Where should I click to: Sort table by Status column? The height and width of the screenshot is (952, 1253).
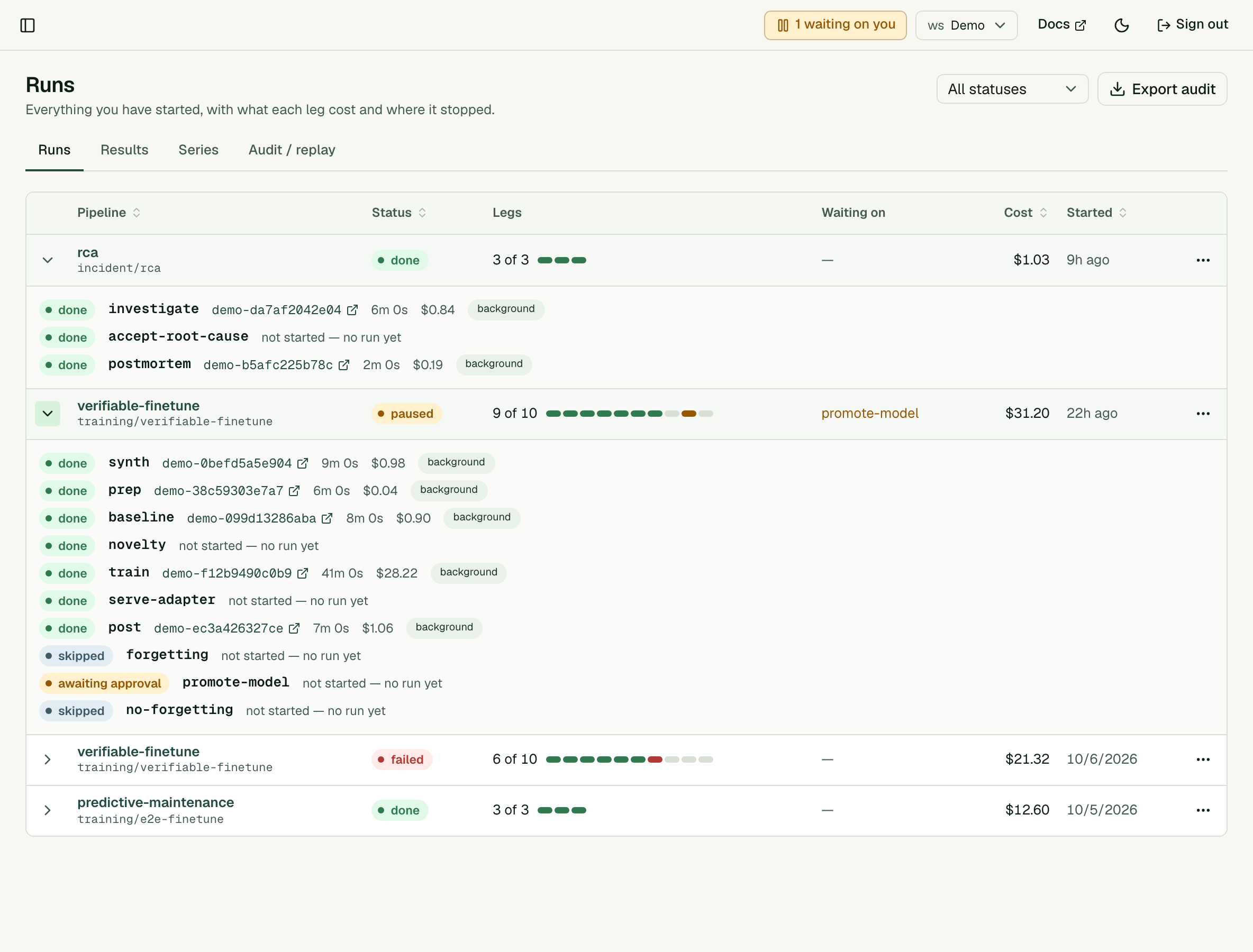tap(399, 213)
